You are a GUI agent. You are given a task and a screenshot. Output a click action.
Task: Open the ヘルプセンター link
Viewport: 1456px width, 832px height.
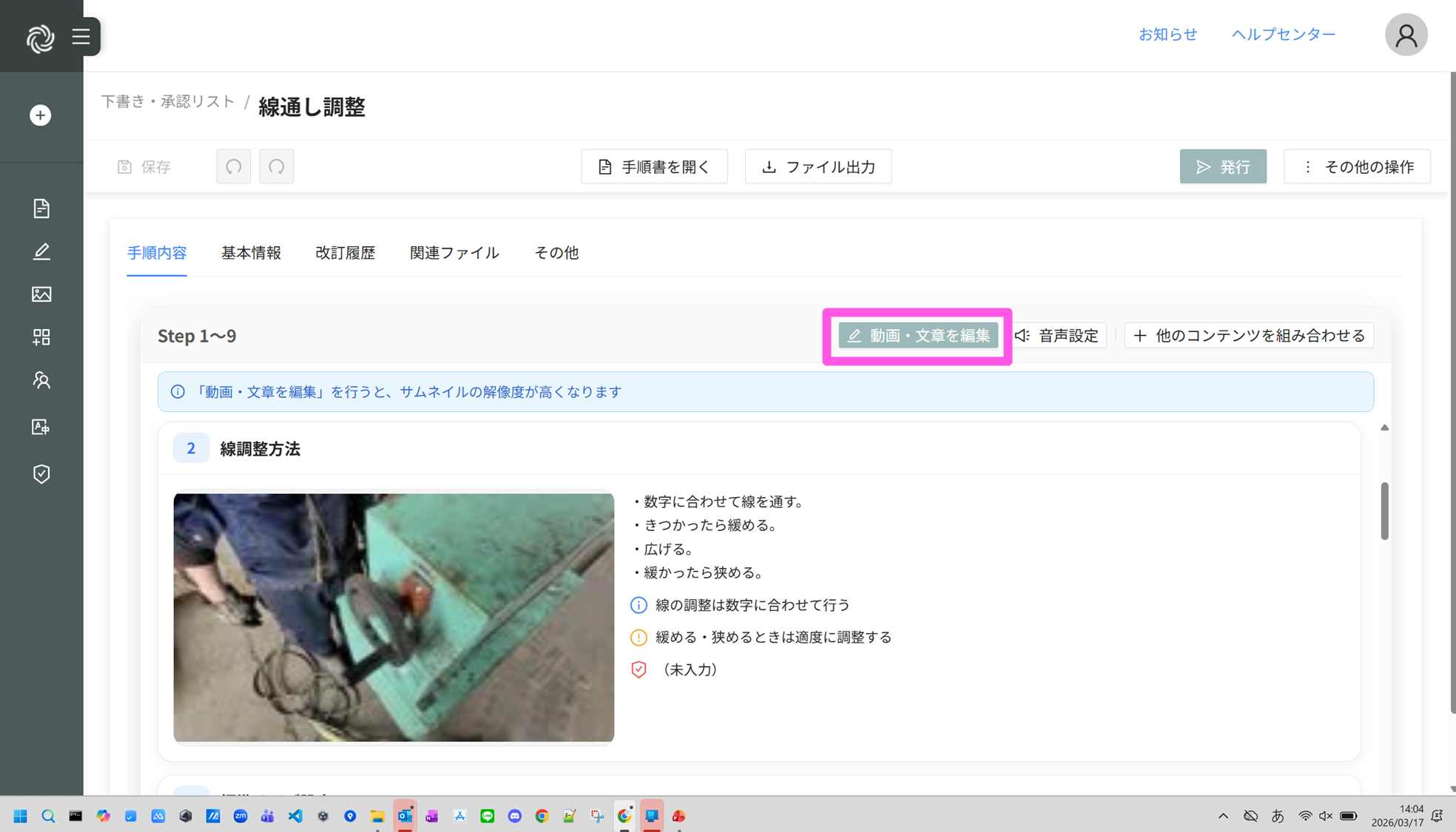[x=1284, y=34]
